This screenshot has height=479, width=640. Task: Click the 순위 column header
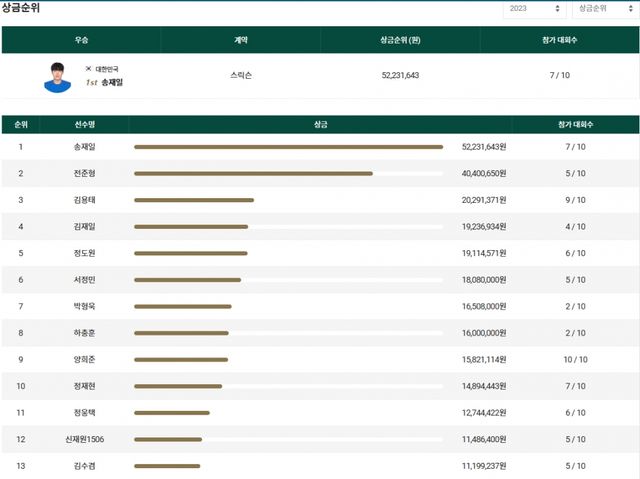[x=20, y=125]
